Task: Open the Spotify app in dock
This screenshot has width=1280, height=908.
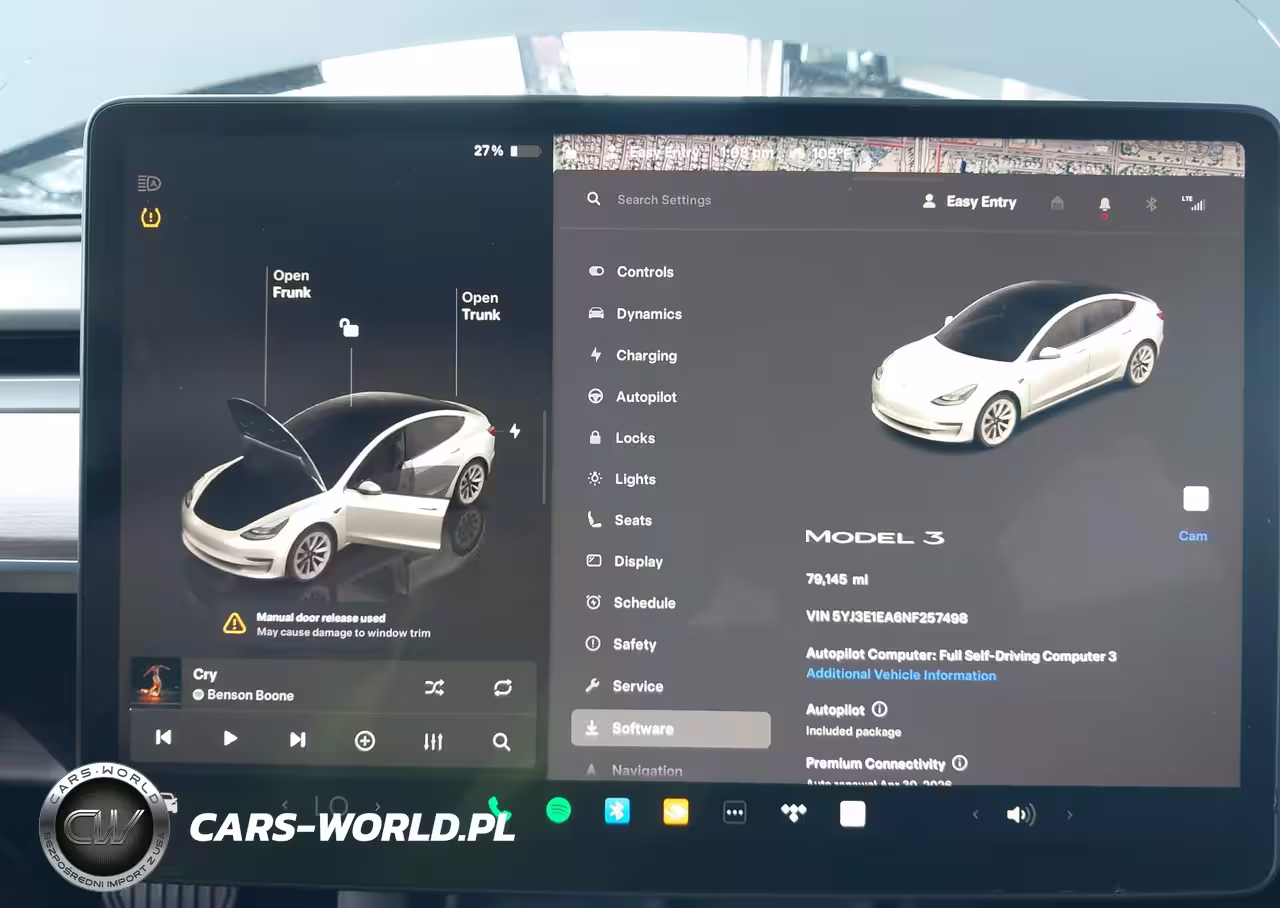Action: [558, 811]
